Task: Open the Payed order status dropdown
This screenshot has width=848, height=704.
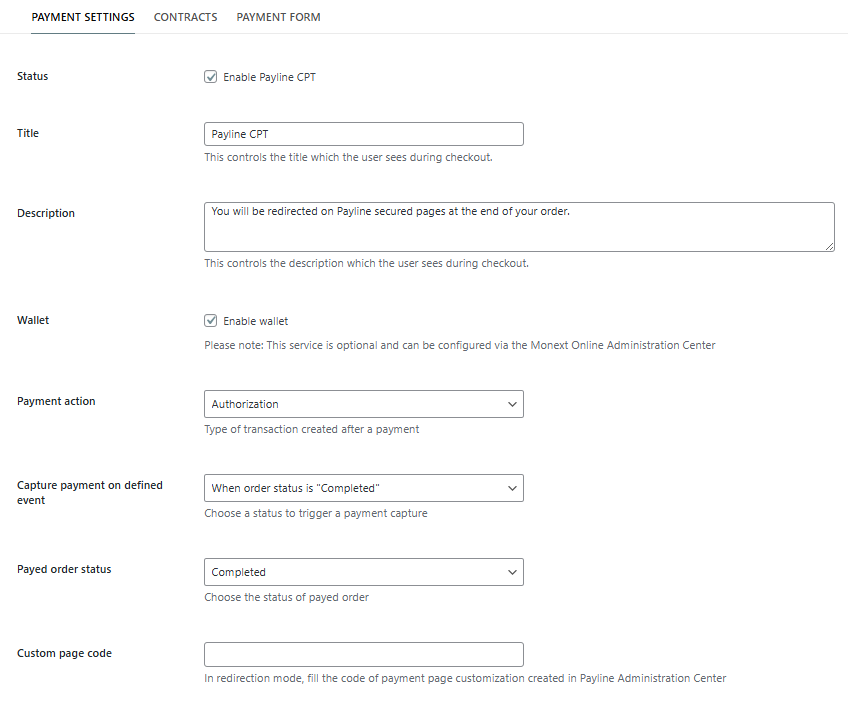Action: tap(363, 572)
